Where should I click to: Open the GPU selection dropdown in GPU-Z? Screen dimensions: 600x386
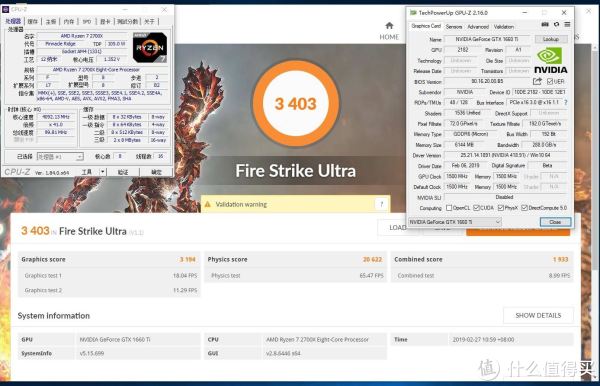pos(455,222)
